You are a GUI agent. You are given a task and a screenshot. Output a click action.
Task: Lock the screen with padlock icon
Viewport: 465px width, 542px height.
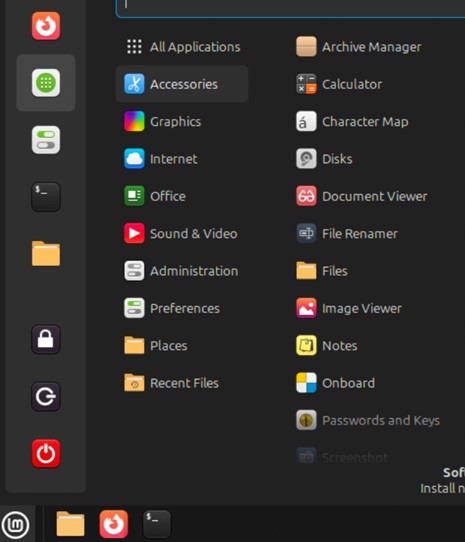coord(46,339)
